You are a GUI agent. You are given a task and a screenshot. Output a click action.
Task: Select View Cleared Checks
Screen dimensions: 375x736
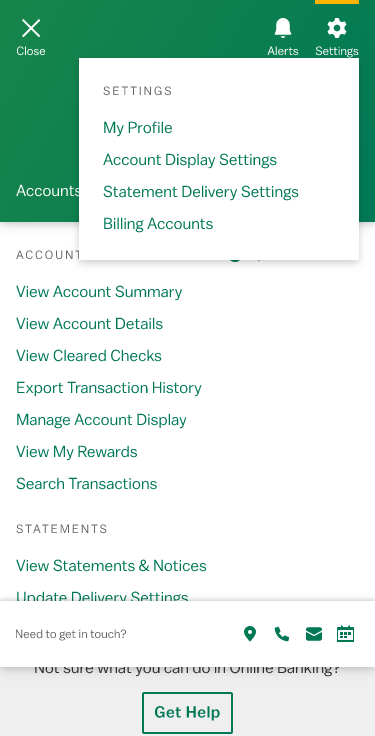tap(89, 355)
